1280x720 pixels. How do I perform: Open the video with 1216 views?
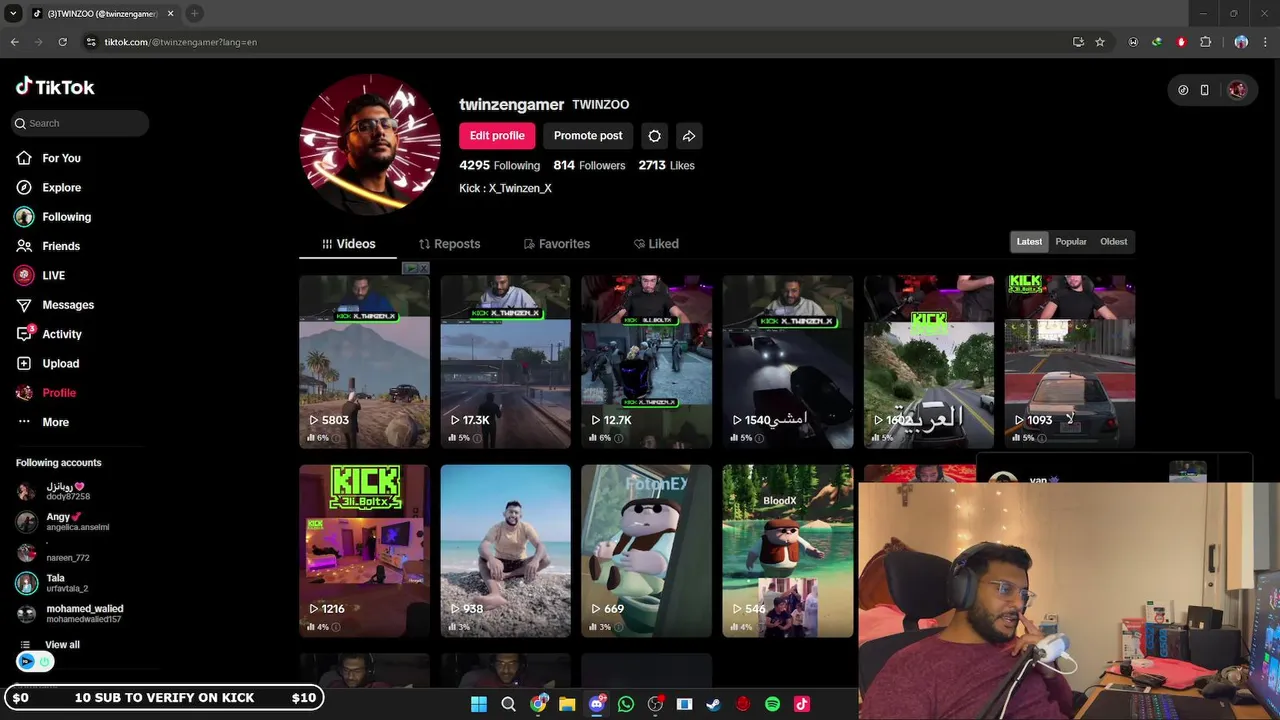coord(364,551)
